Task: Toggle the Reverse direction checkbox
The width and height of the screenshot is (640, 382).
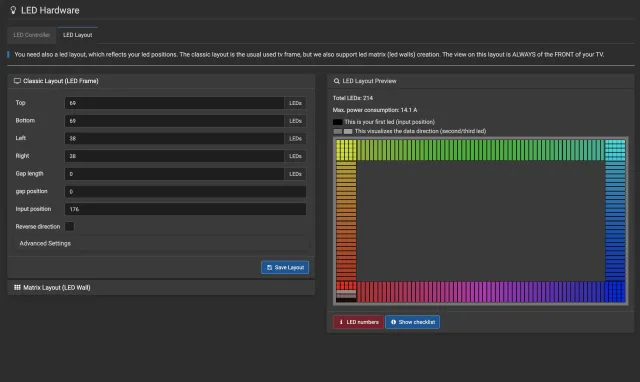Action: coord(70,227)
